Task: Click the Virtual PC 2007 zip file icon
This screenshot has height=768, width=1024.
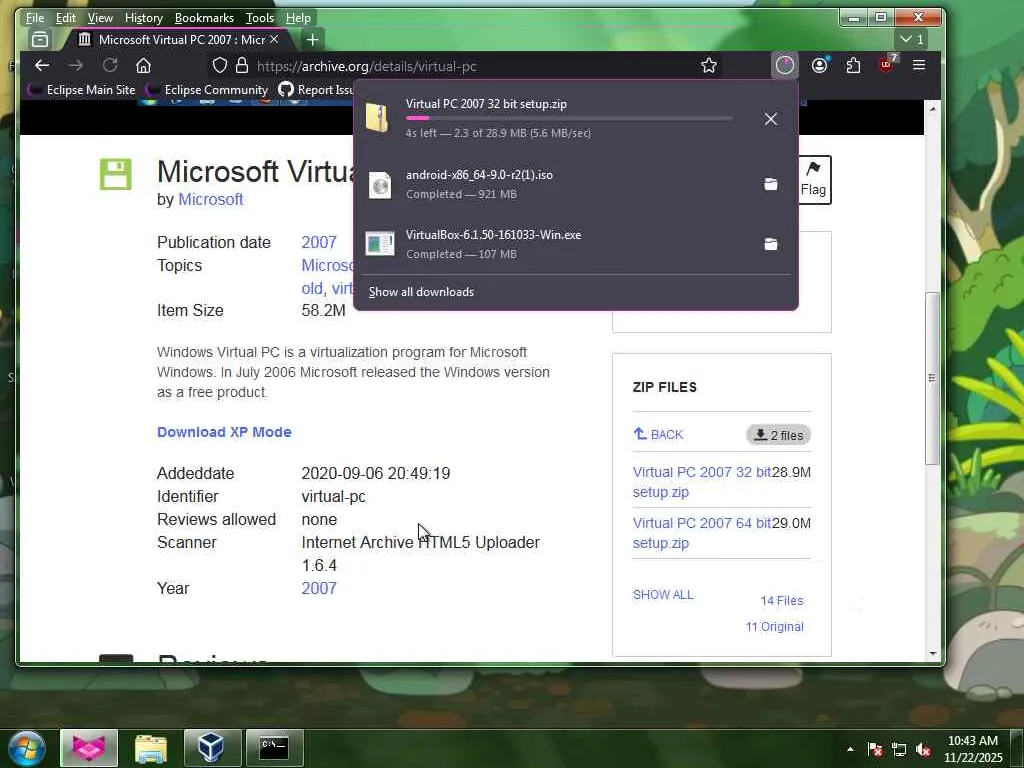Action: click(377, 118)
